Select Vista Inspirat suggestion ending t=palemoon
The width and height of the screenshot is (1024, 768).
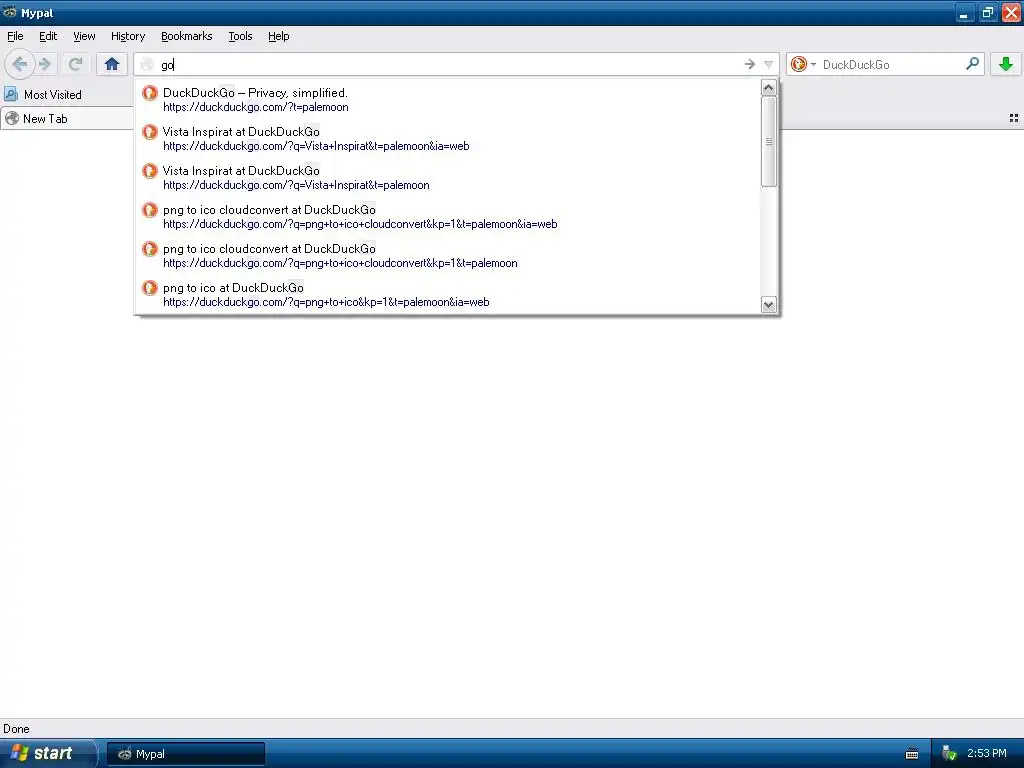tap(447, 178)
